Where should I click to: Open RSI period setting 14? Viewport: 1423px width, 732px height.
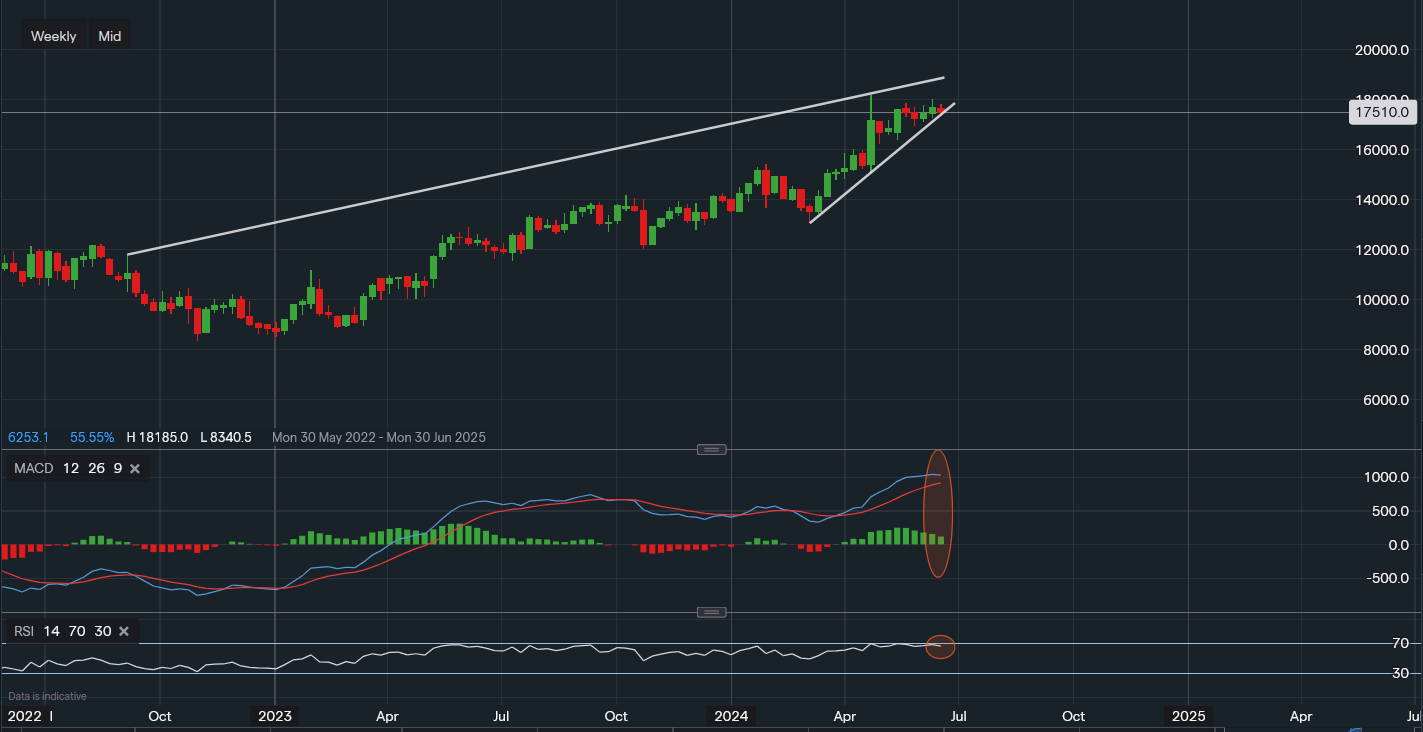52,631
